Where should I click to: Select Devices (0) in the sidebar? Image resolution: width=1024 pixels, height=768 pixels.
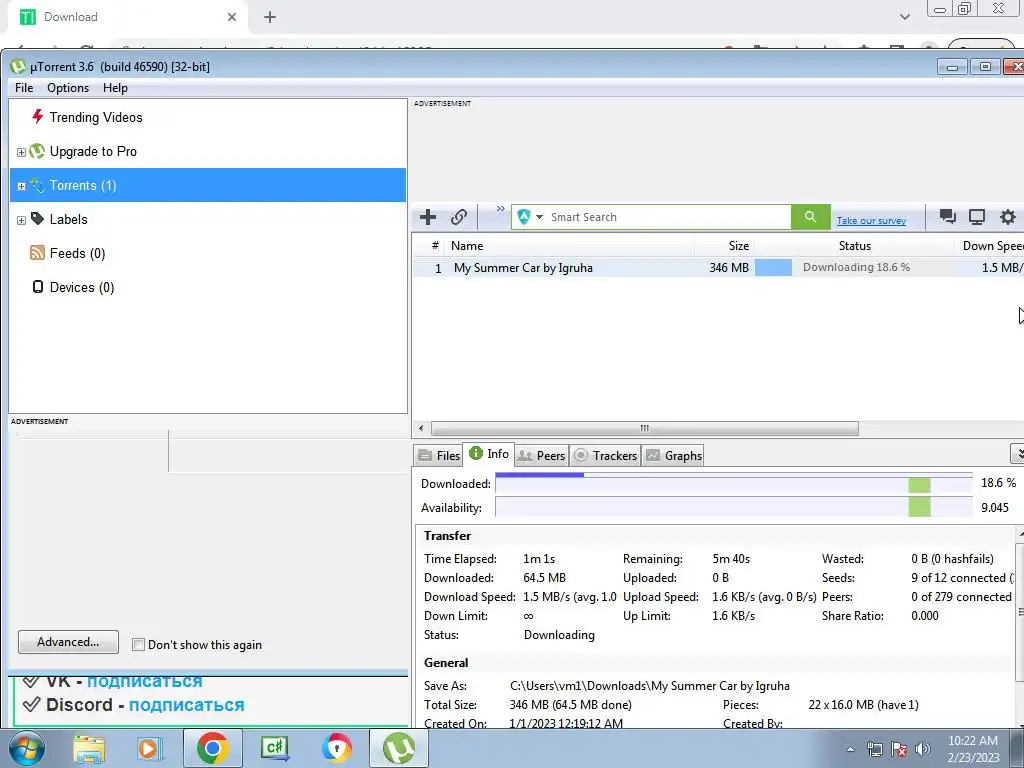pos(82,287)
